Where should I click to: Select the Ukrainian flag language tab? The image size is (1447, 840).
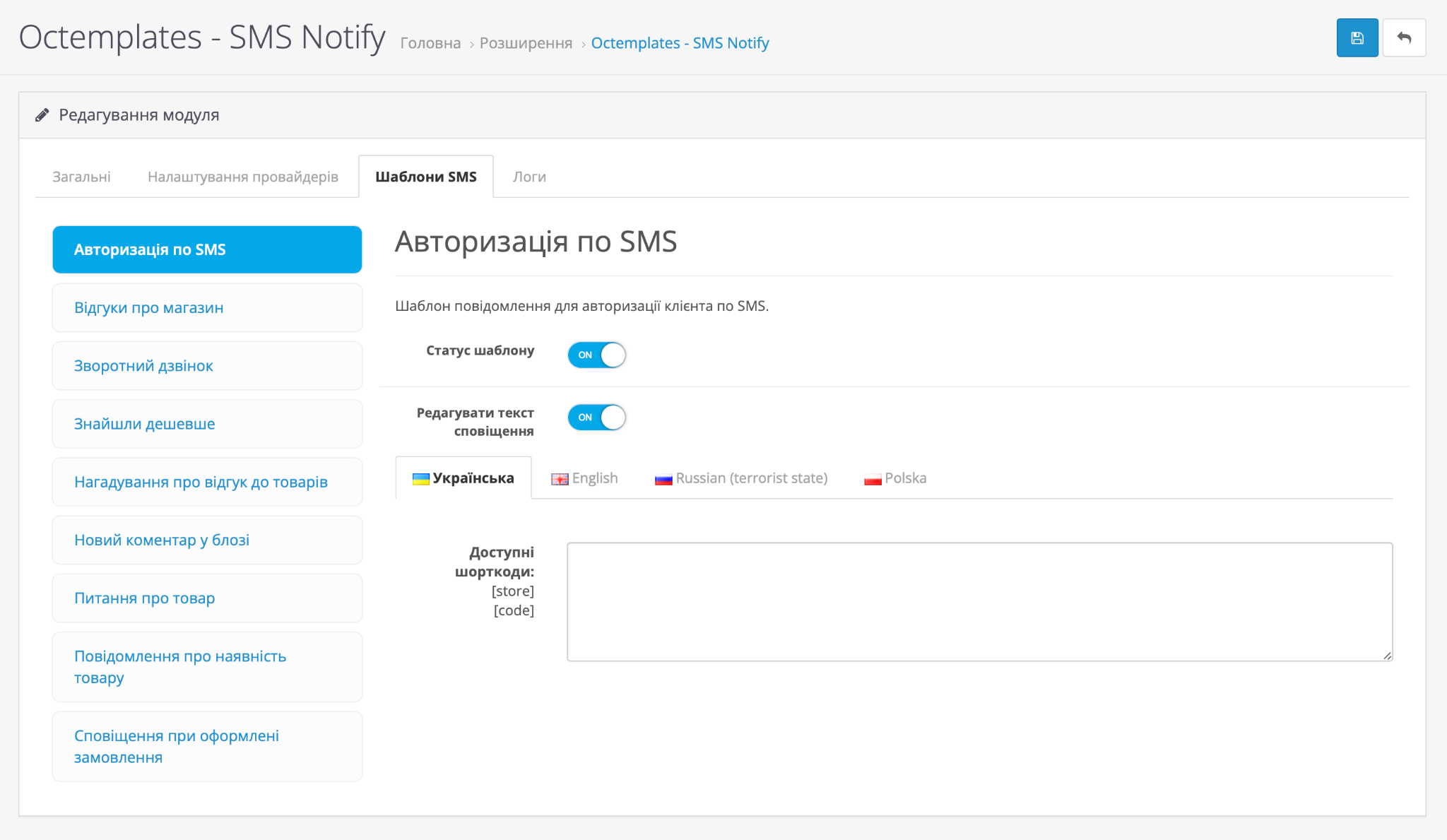click(463, 478)
